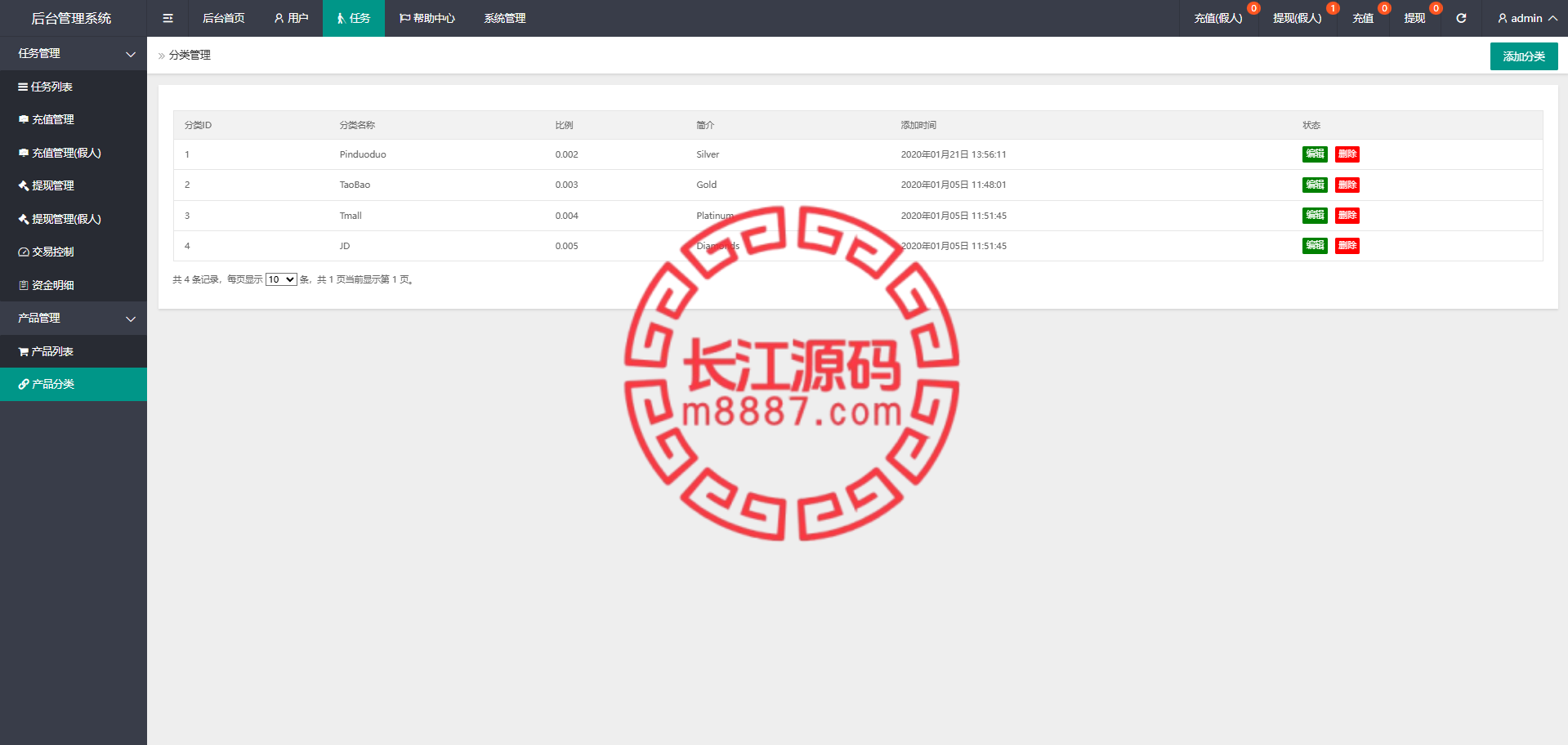Open the per-page count dropdown
This screenshot has width=1568, height=745.
[x=281, y=279]
